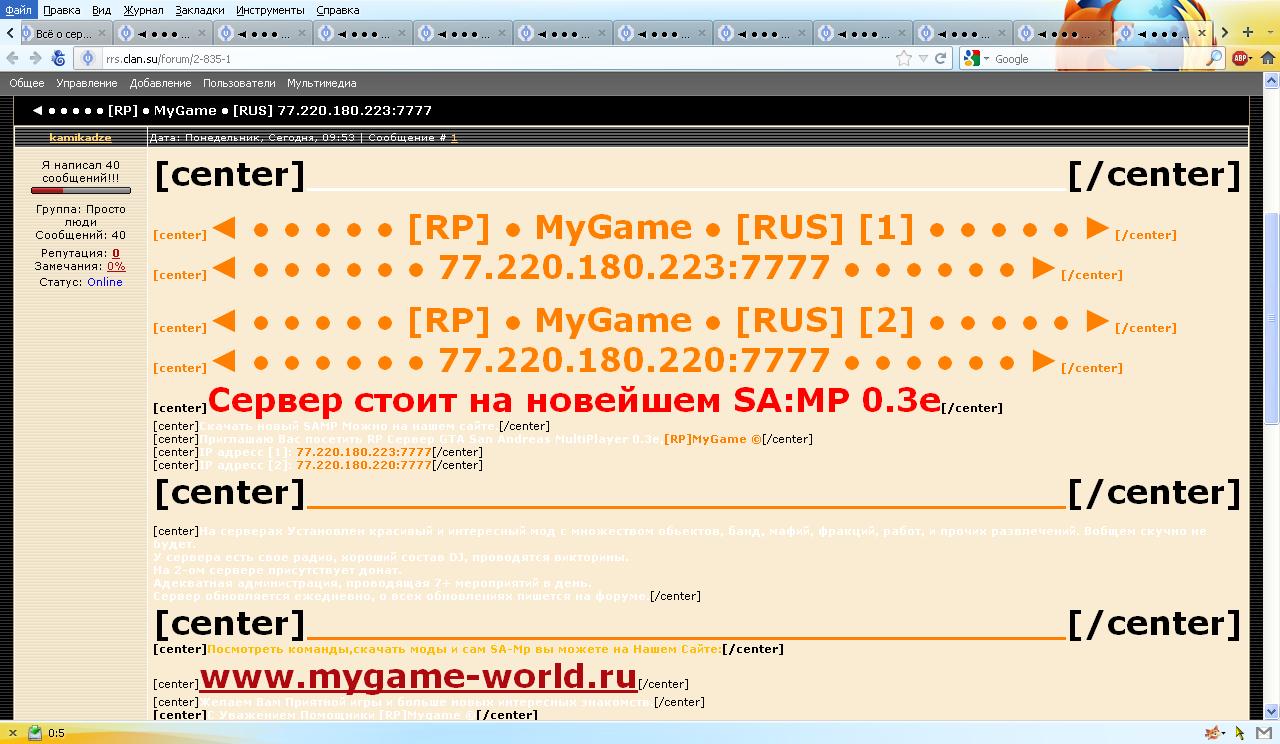Viewport: 1280px width, 744px height.
Task: Open the Справка menu
Action: 338,9
